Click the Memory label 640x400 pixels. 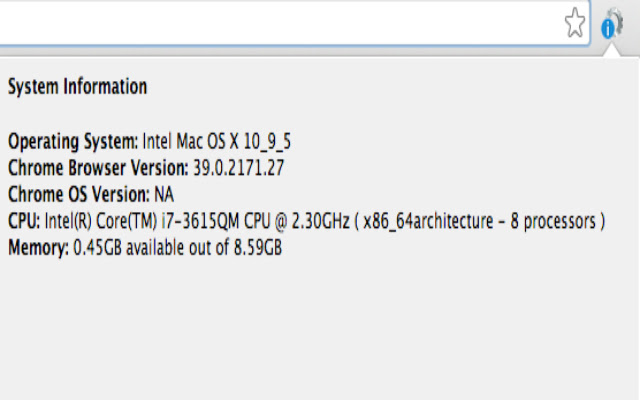39,248
